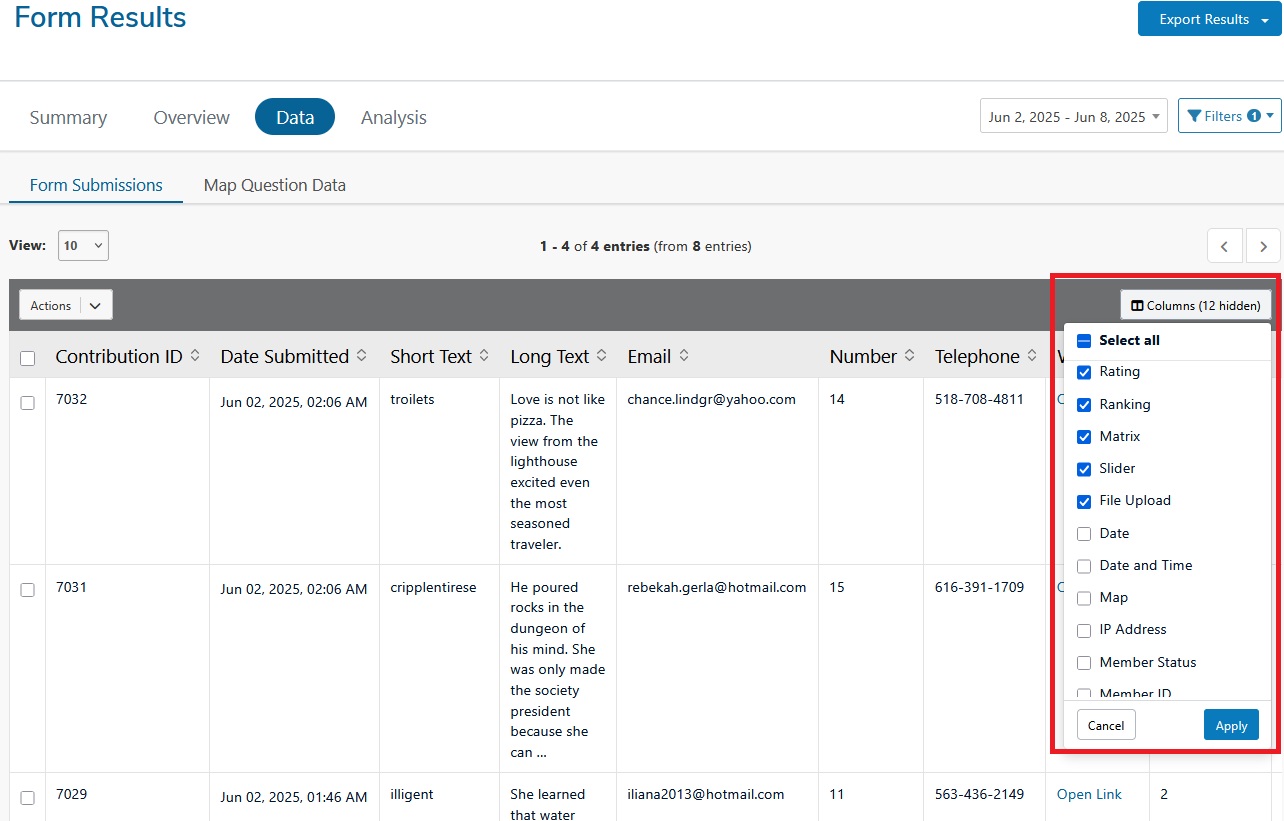Uncheck the Rating column checkbox
Viewport: 1284px width, 821px height.
pyautogui.click(x=1084, y=372)
